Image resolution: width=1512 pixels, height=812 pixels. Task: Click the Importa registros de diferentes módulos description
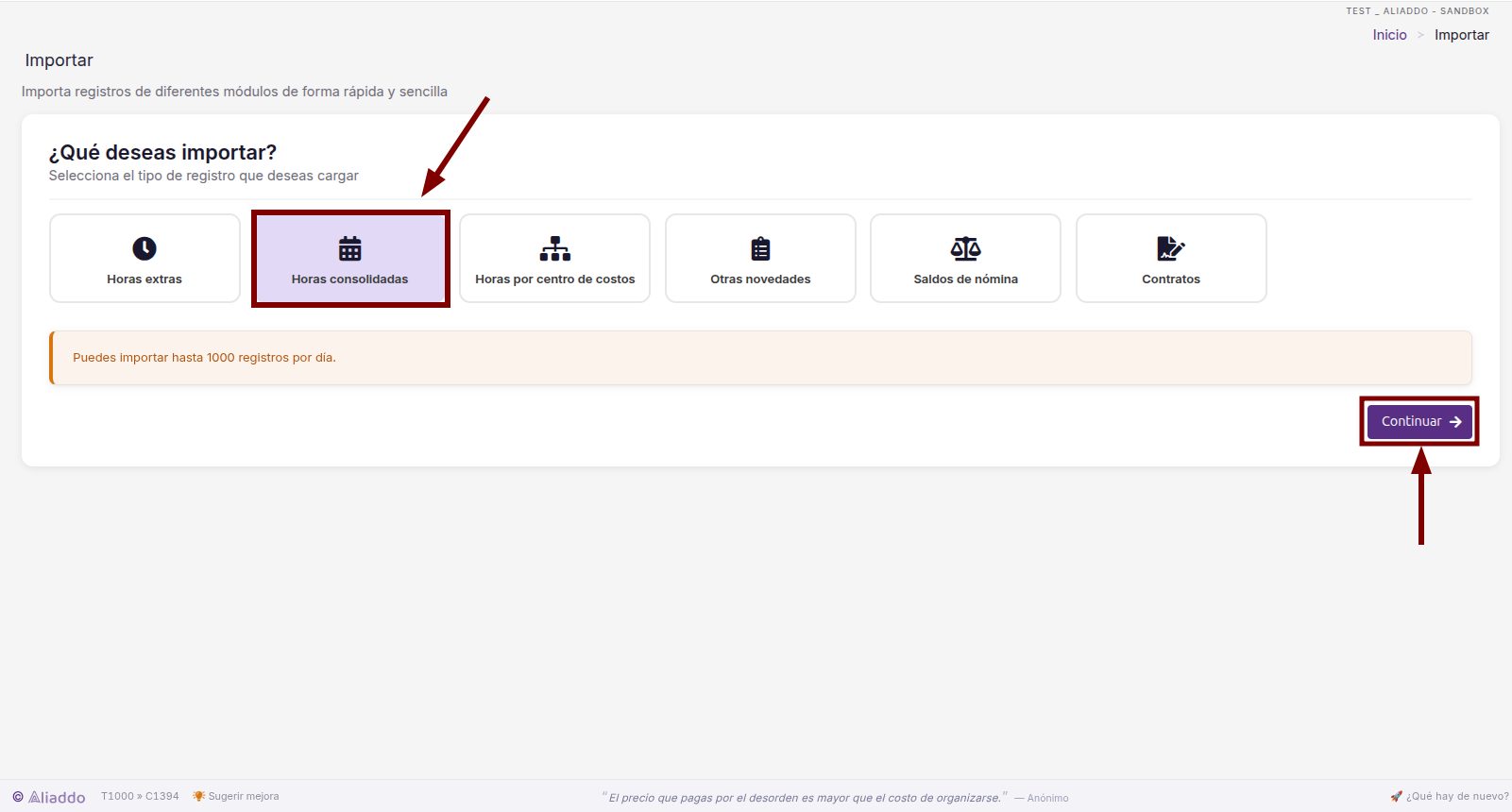[234, 92]
